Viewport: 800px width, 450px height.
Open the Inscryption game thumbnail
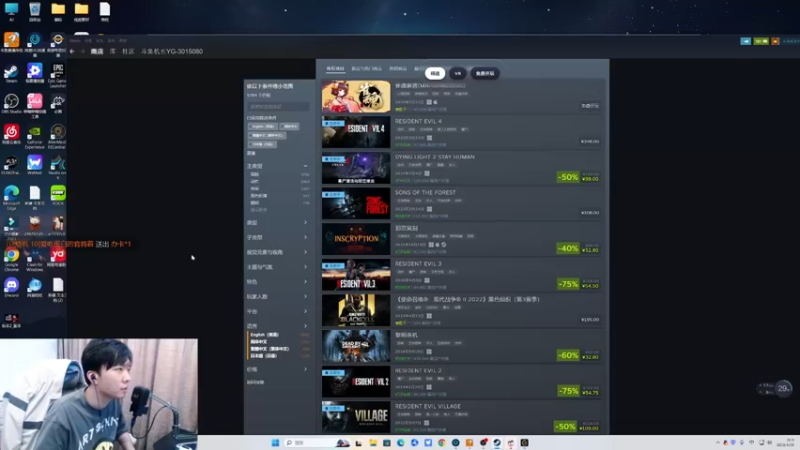point(356,239)
